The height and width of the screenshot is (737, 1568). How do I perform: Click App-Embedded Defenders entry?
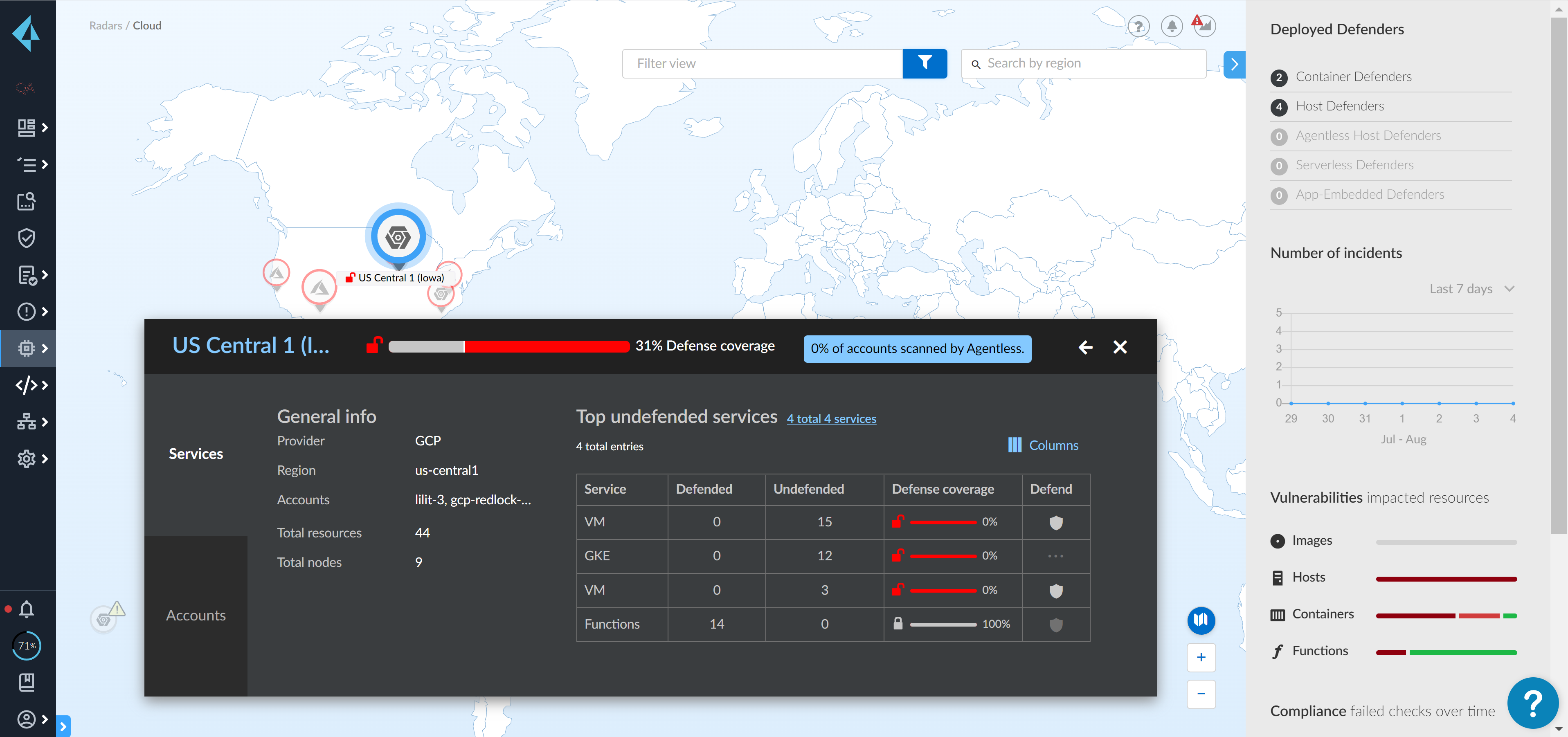[x=1391, y=195]
